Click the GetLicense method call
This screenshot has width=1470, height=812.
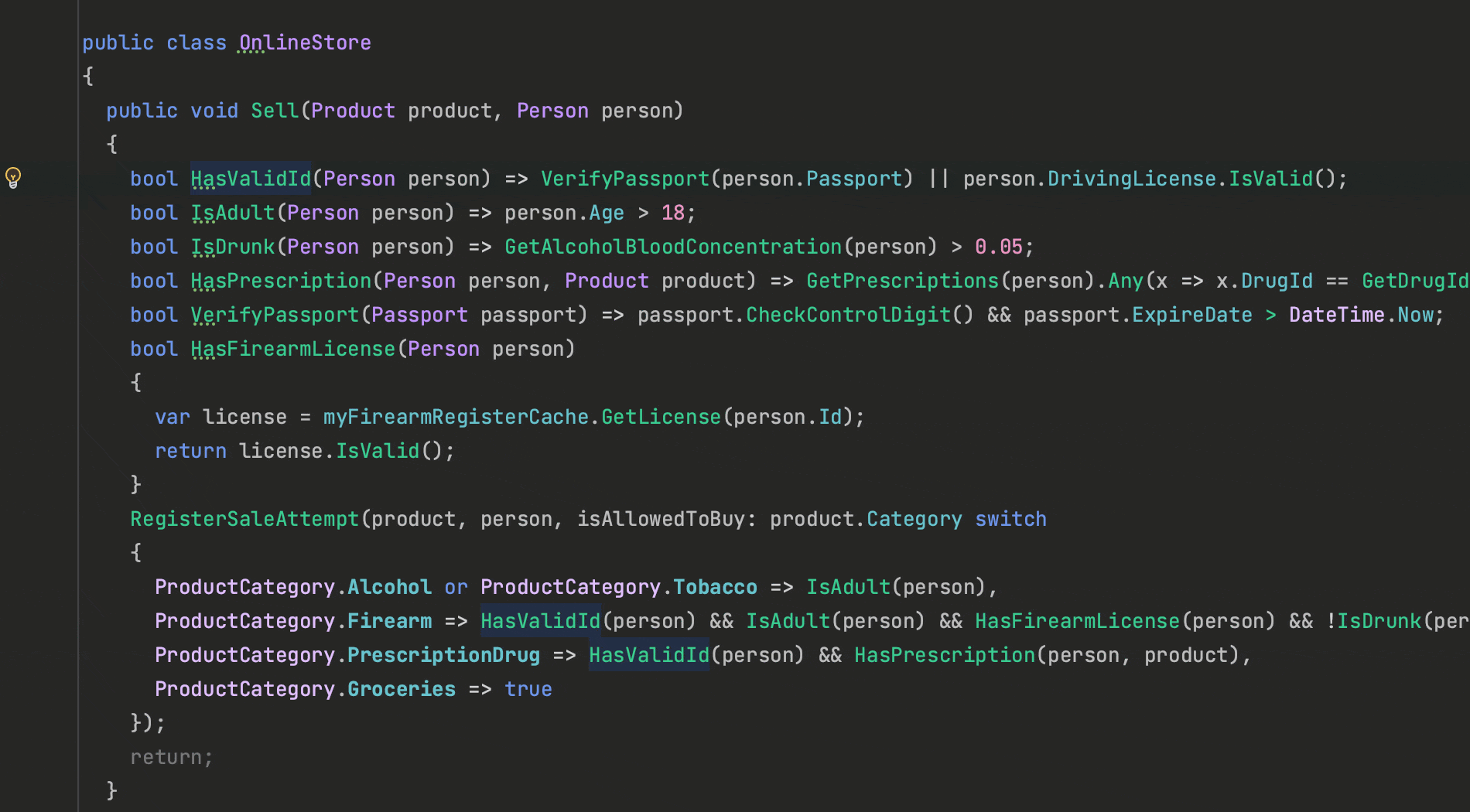(661, 417)
